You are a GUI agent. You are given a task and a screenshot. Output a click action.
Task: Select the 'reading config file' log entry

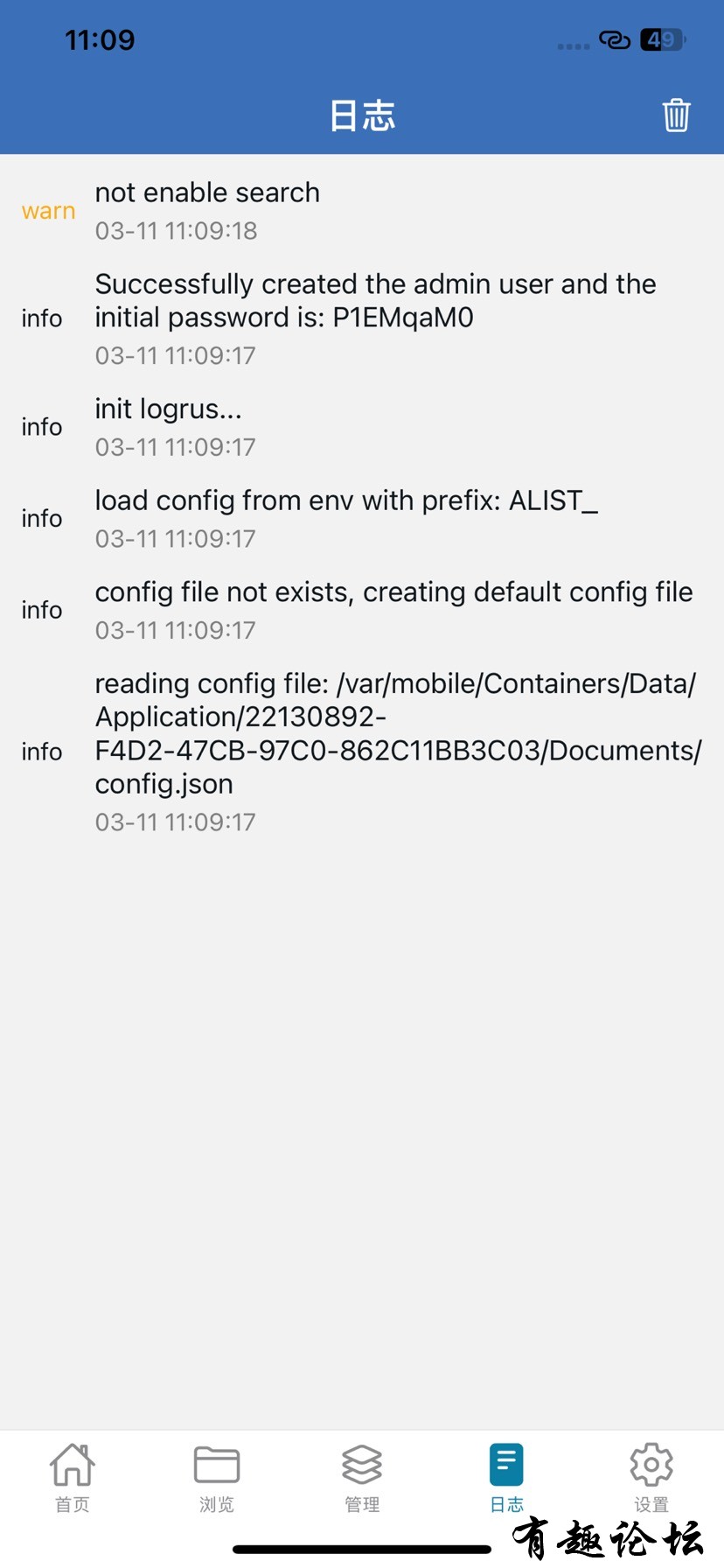(362, 752)
